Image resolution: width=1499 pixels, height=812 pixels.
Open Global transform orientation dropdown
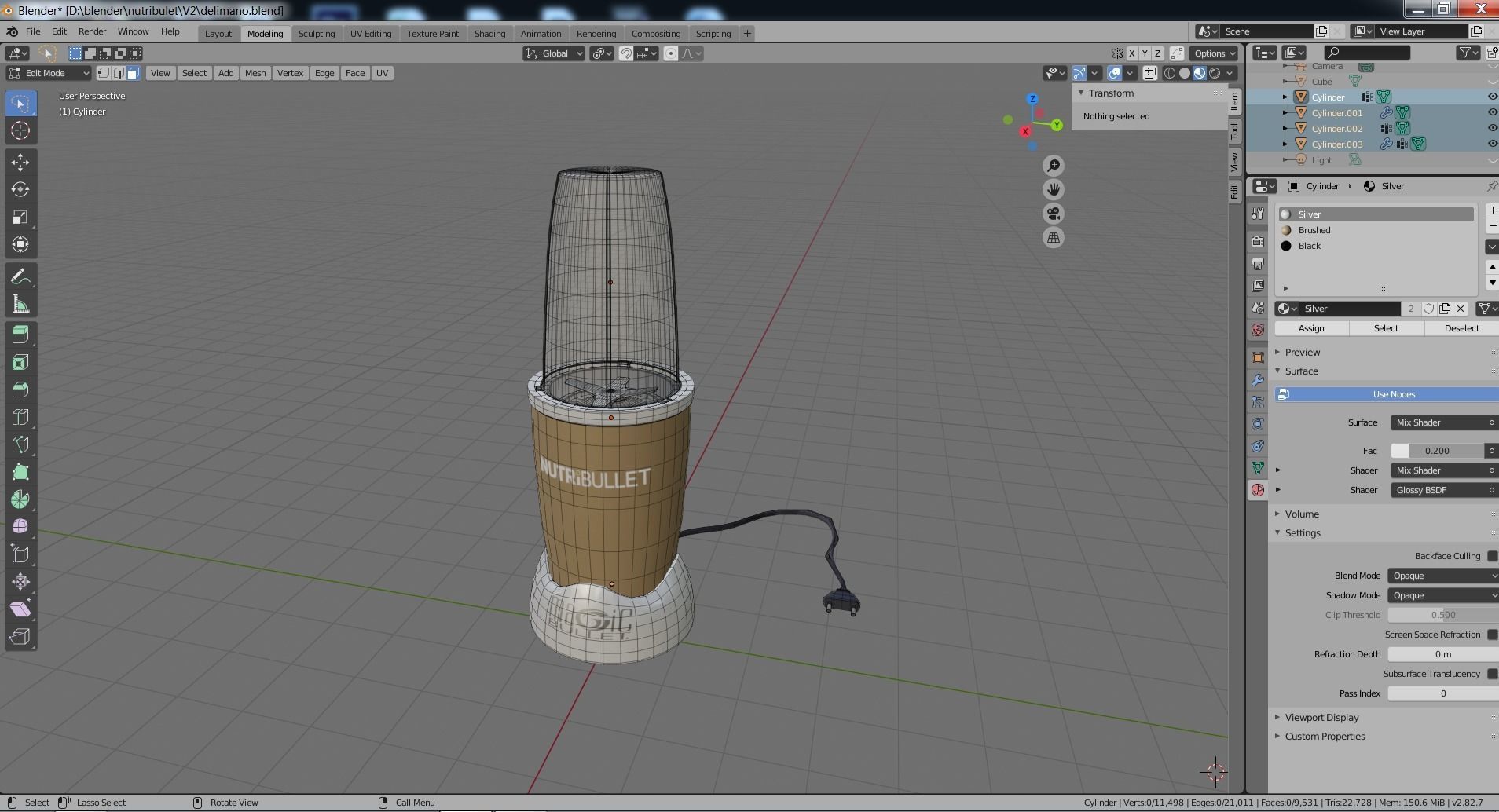coord(554,53)
